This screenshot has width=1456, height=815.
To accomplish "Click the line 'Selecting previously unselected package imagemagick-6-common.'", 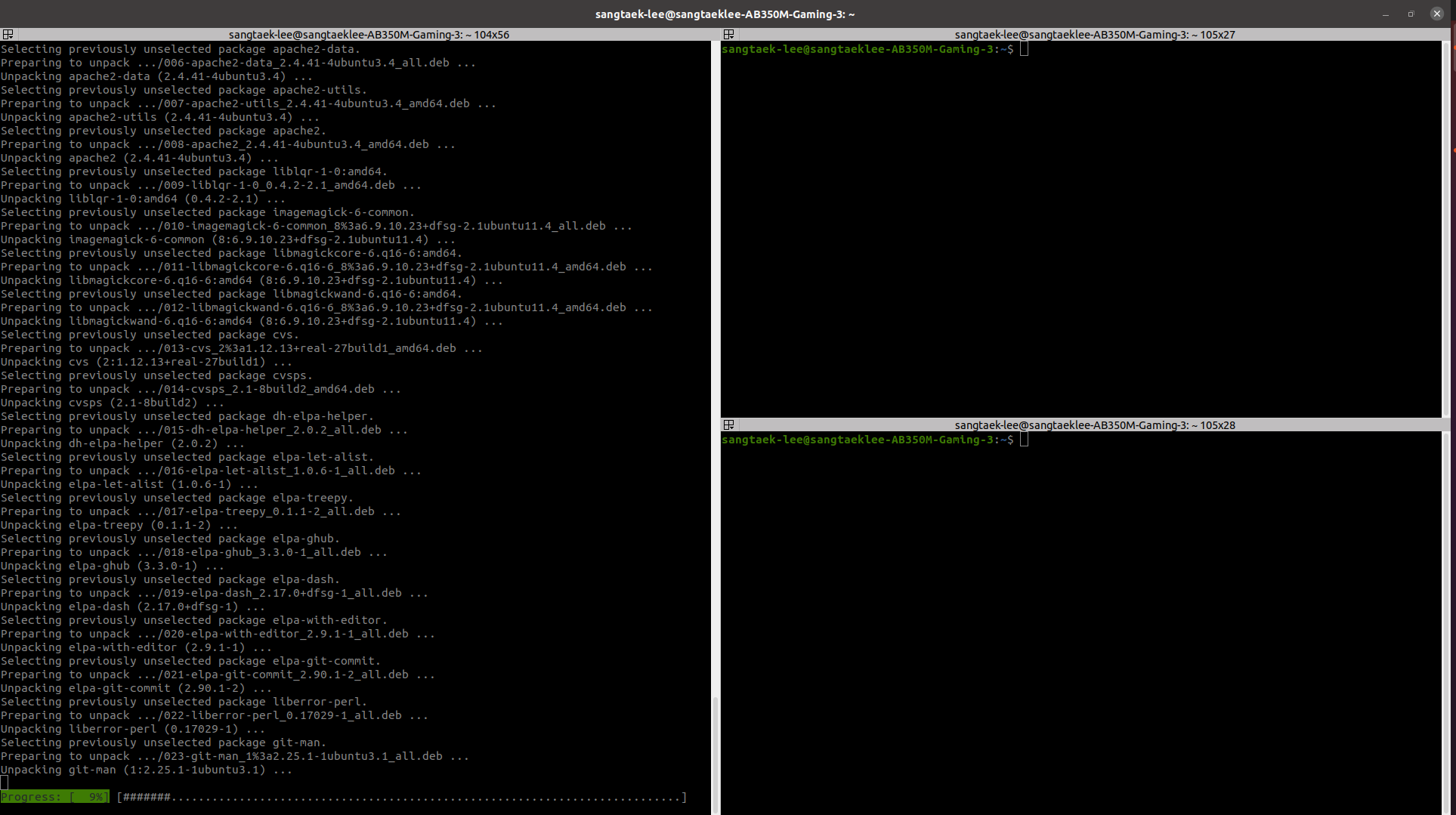I will pos(208,212).
